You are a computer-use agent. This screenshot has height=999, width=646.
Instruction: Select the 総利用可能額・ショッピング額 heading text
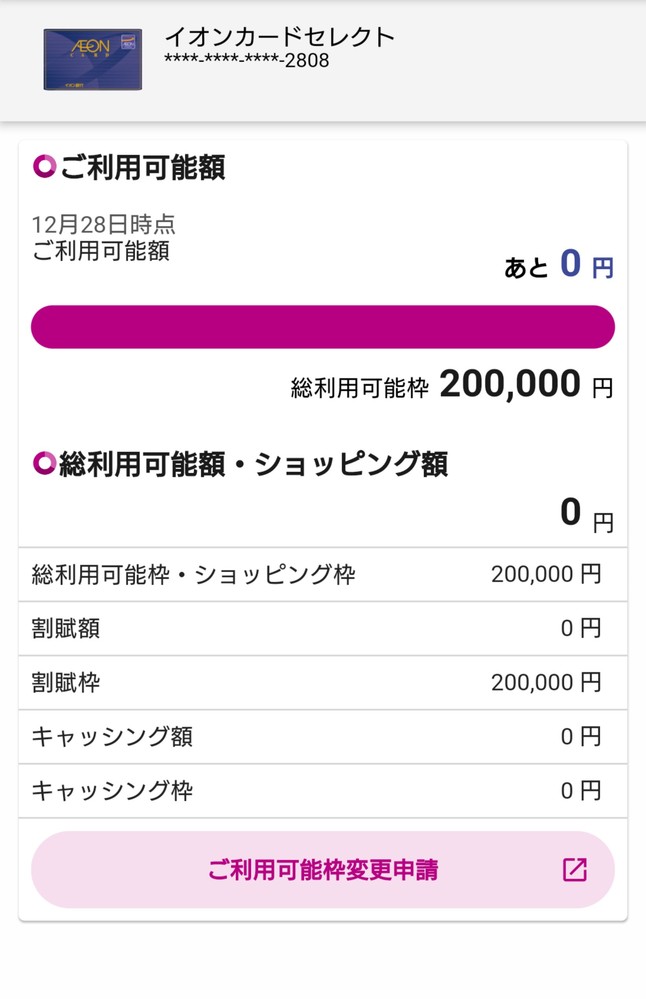[x=253, y=464]
